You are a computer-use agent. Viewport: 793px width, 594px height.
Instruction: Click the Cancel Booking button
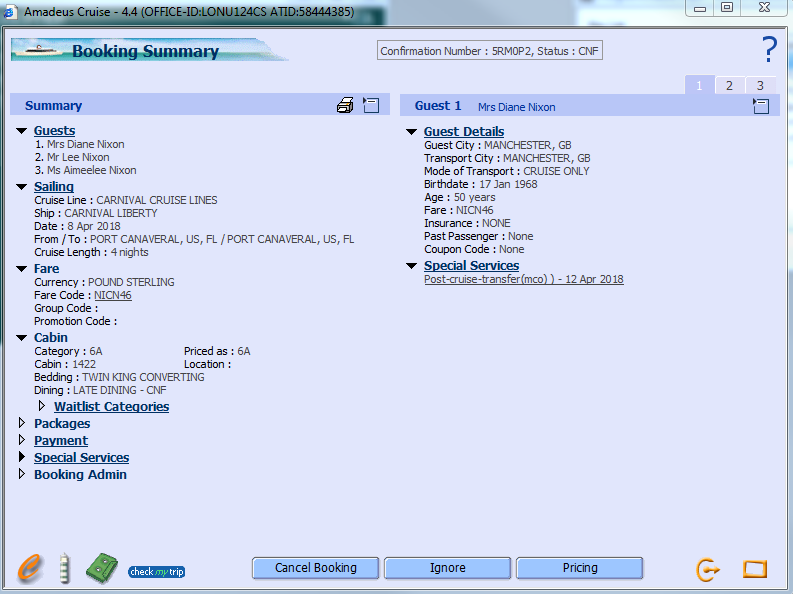316,568
